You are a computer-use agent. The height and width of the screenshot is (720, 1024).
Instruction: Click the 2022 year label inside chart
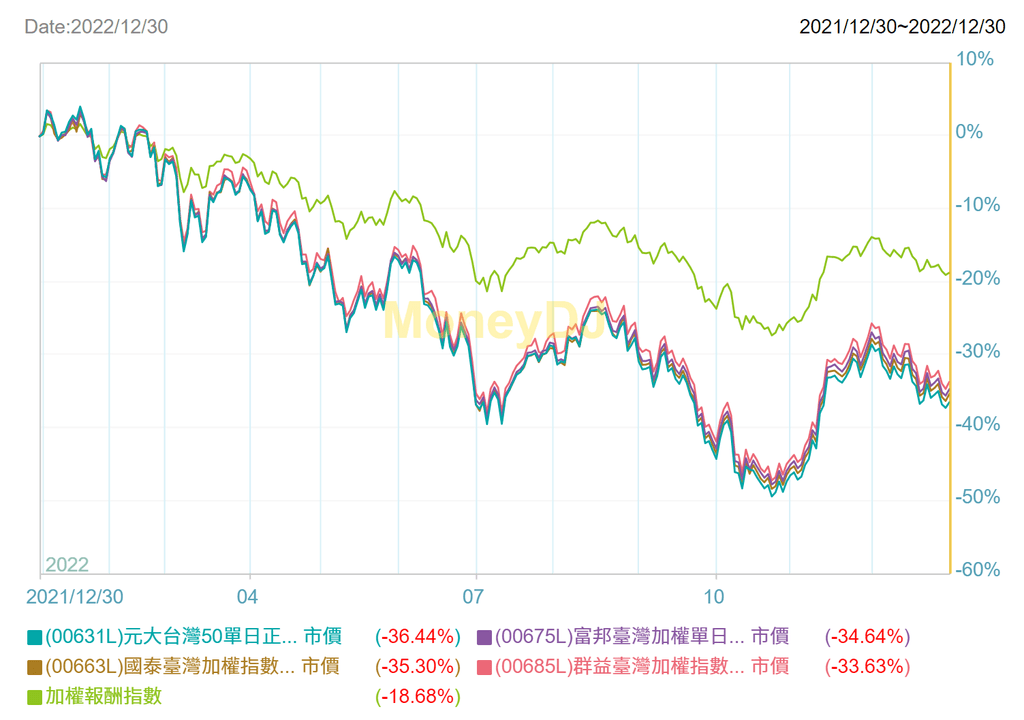coord(67,565)
